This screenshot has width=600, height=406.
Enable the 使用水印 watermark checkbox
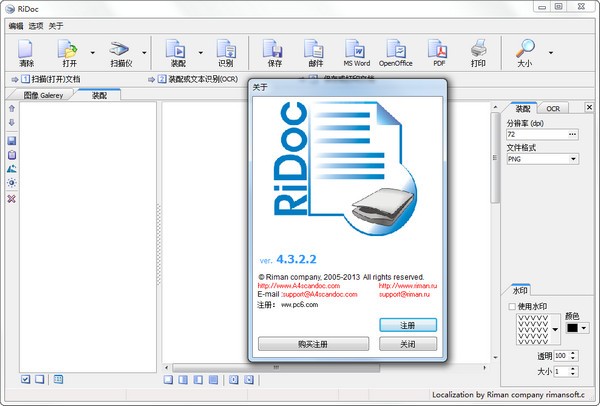(512, 306)
